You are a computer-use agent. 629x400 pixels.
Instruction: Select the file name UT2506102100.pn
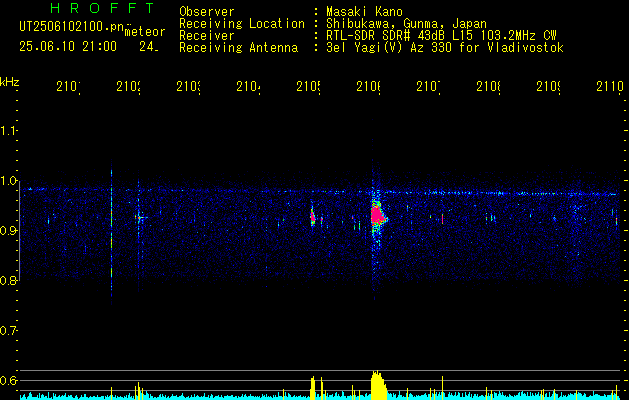(71, 28)
